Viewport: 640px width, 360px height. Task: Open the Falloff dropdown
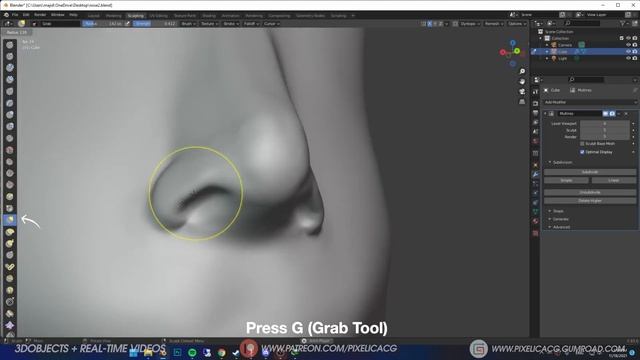click(251, 24)
